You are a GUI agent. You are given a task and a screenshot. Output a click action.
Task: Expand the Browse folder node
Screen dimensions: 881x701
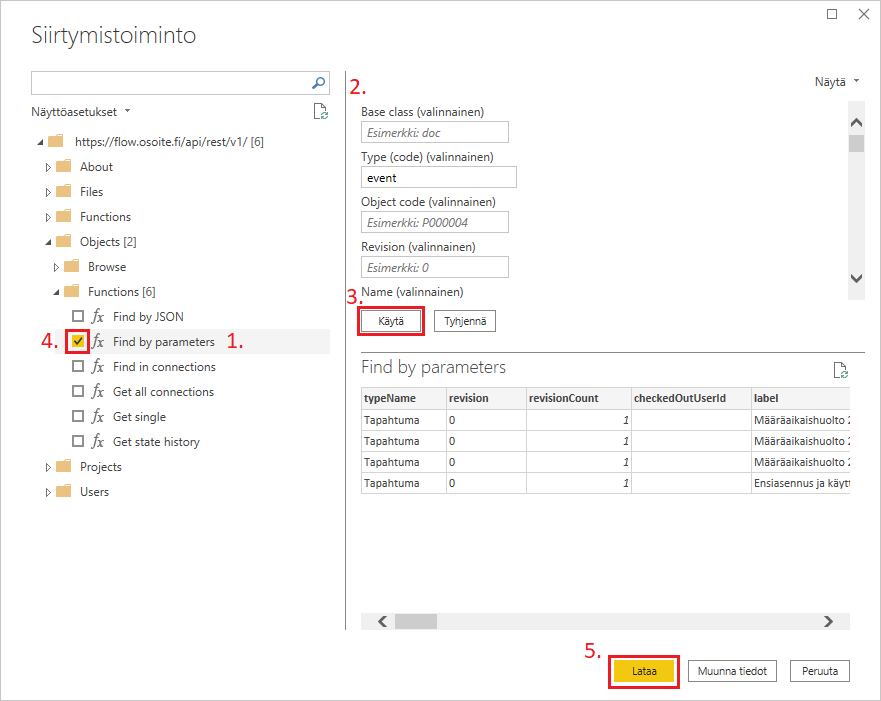[x=56, y=267]
